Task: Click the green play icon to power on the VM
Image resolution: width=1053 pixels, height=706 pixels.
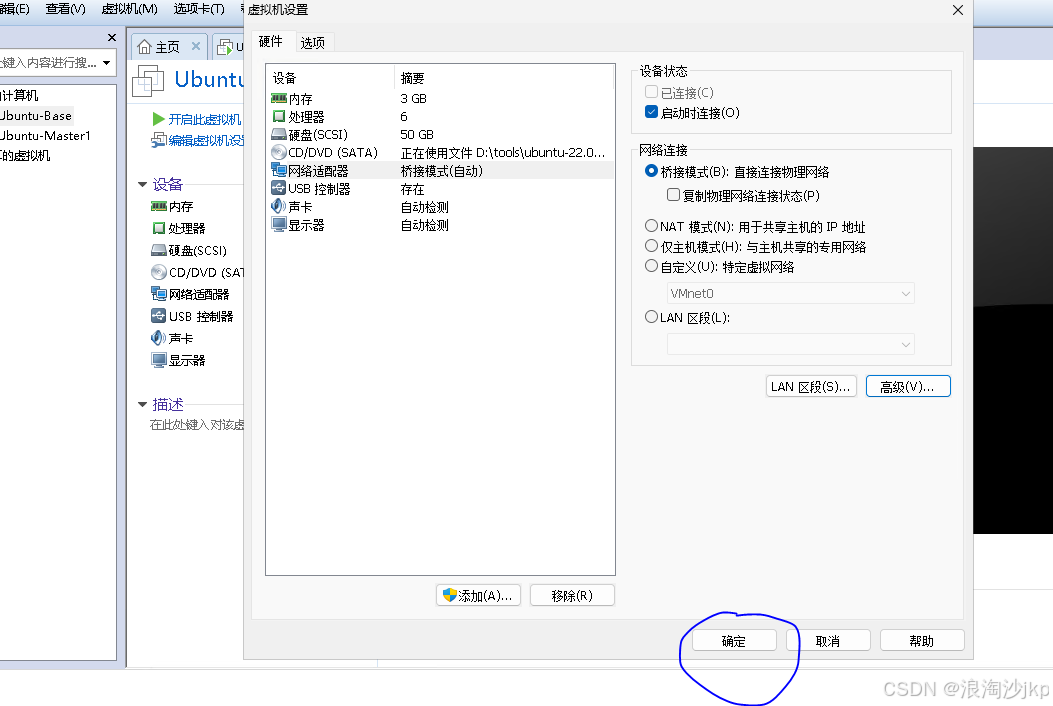Action: tap(158, 119)
